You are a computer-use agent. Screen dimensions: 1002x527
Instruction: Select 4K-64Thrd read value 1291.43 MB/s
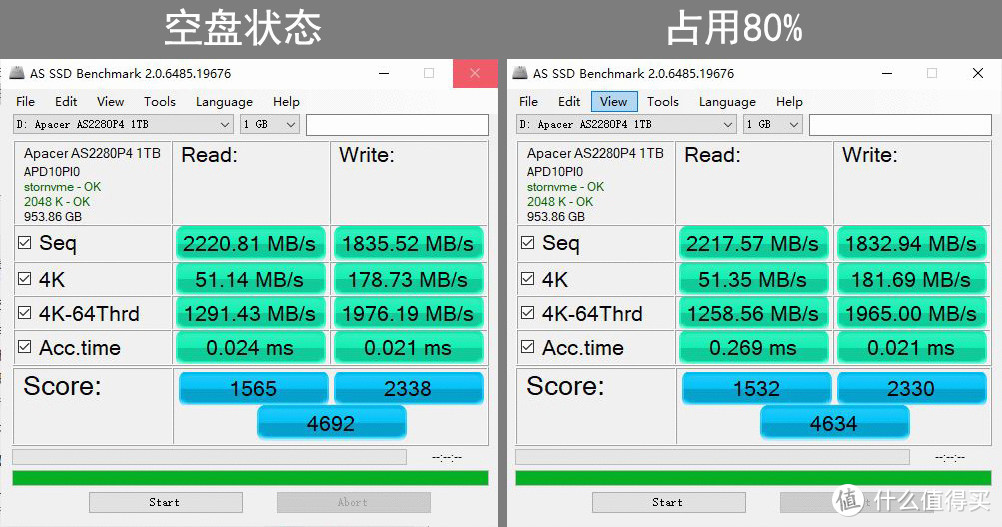pos(250,314)
